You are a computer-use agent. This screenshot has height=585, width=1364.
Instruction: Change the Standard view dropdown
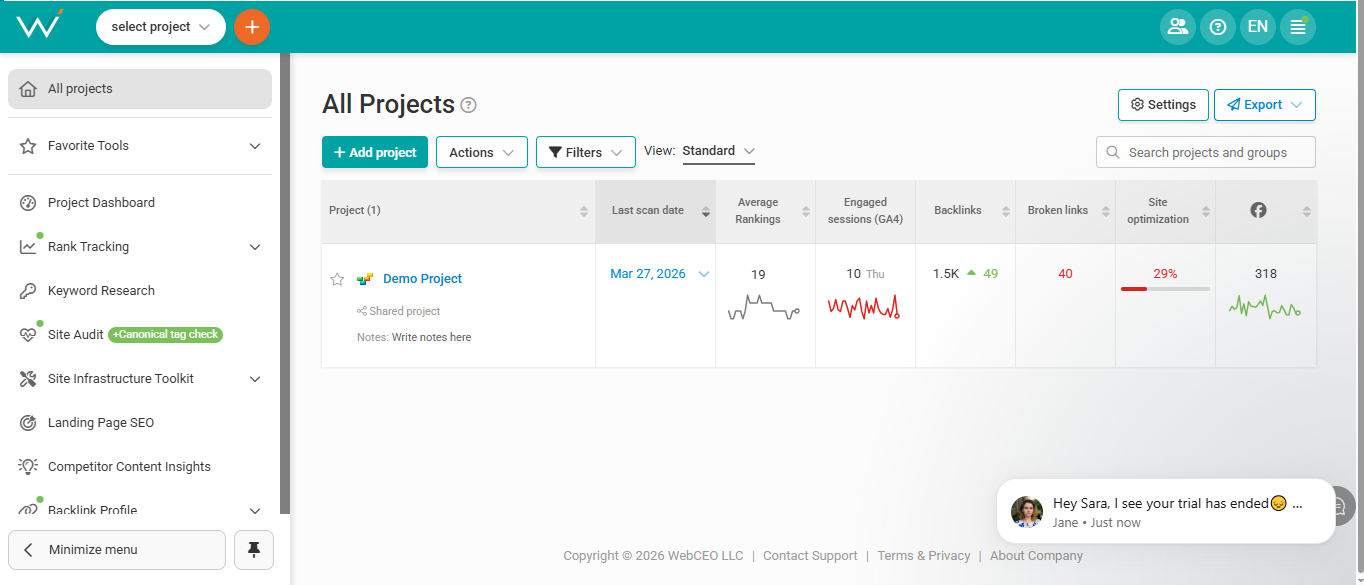click(718, 151)
